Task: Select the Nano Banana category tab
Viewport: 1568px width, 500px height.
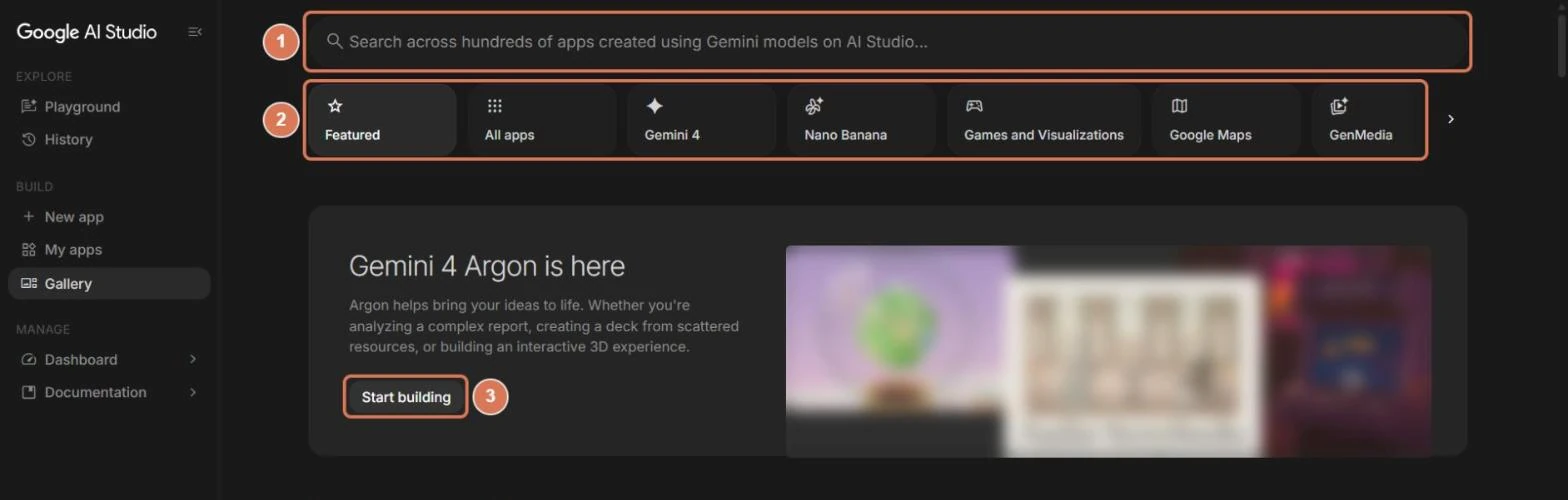Action: pos(861,120)
